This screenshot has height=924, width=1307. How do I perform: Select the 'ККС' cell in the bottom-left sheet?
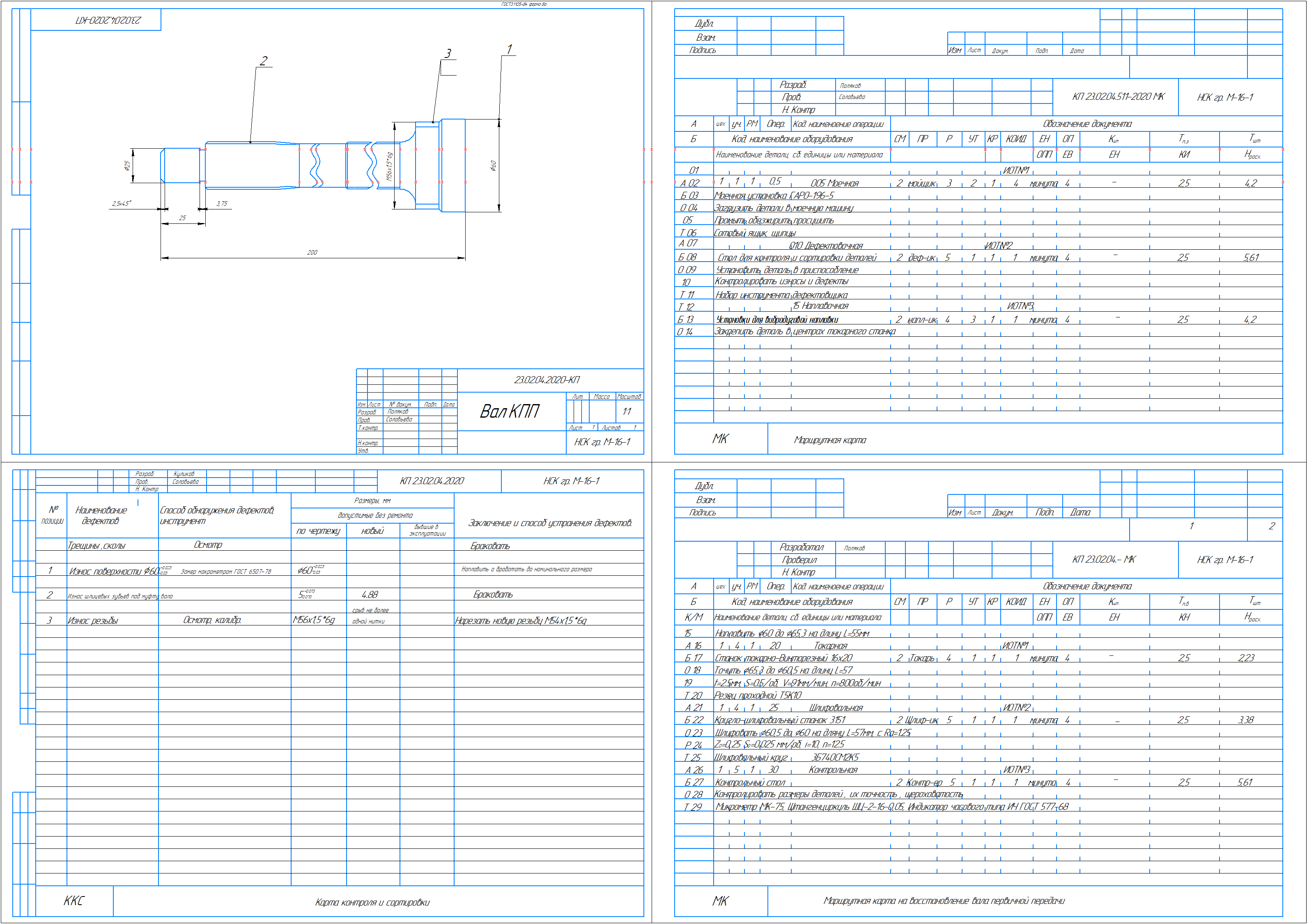coord(74,901)
